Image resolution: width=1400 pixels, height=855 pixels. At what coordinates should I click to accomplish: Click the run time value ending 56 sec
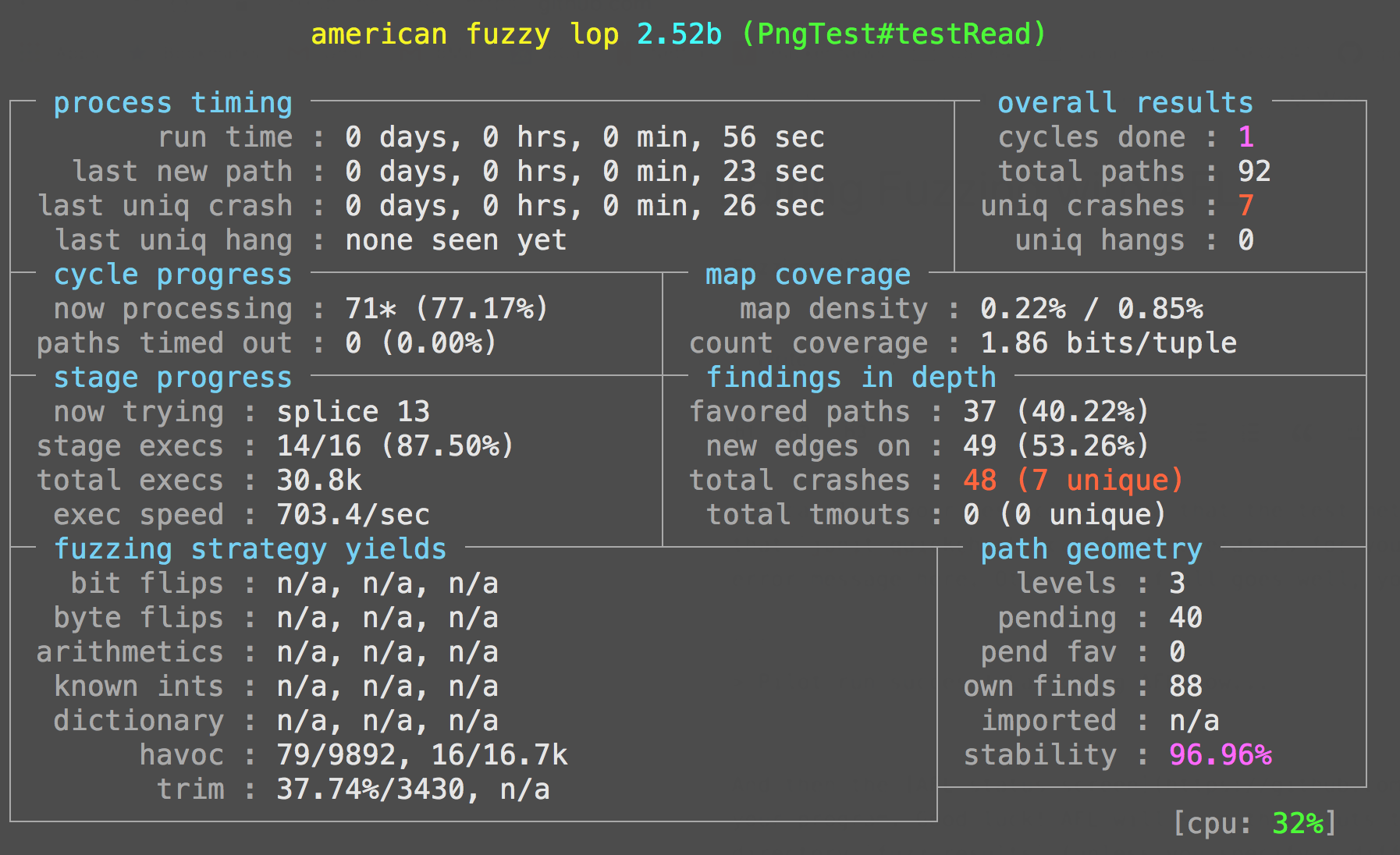(x=585, y=137)
